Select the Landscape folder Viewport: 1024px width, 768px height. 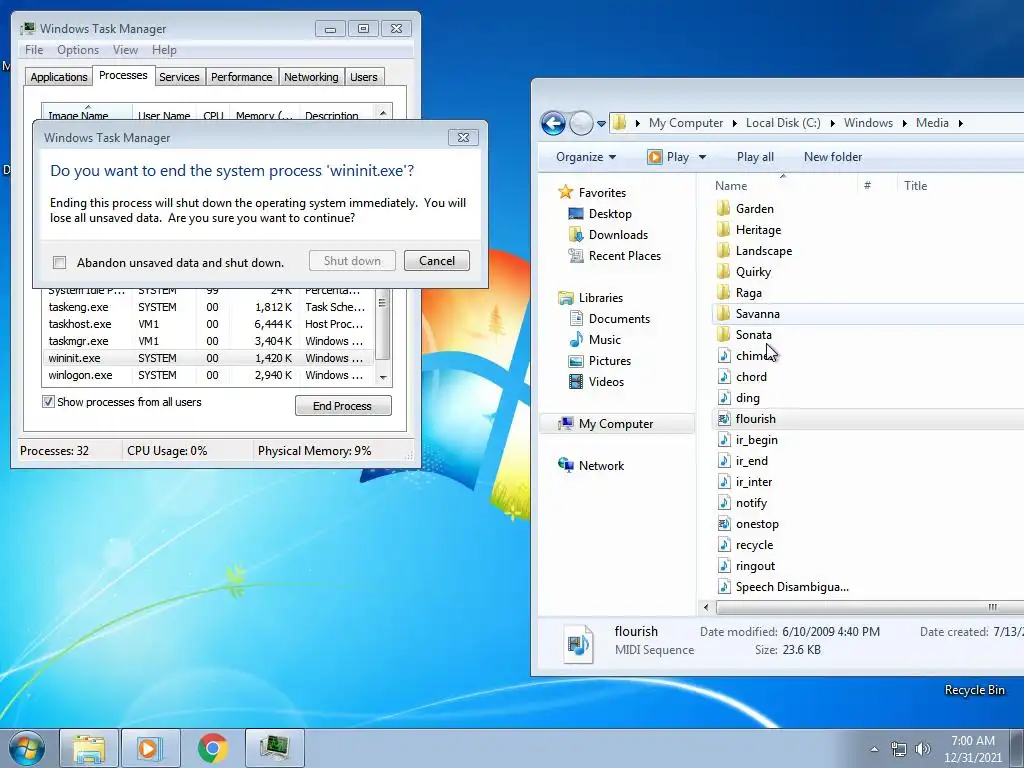point(763,251)
